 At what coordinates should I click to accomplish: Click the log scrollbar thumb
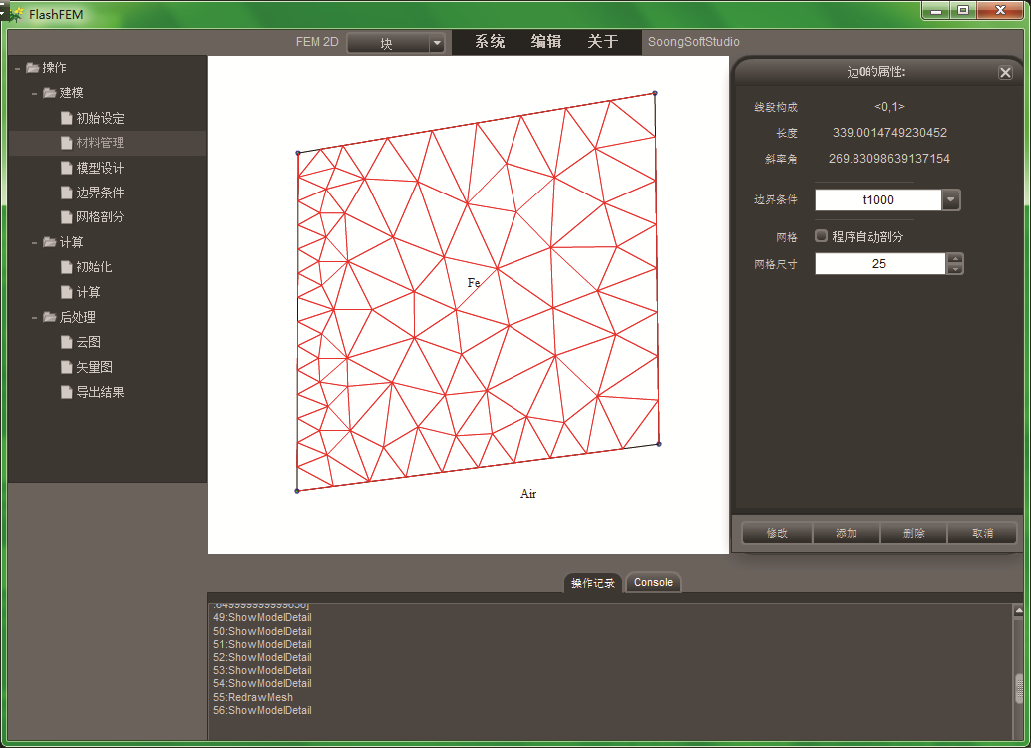tap(1019, 688)
